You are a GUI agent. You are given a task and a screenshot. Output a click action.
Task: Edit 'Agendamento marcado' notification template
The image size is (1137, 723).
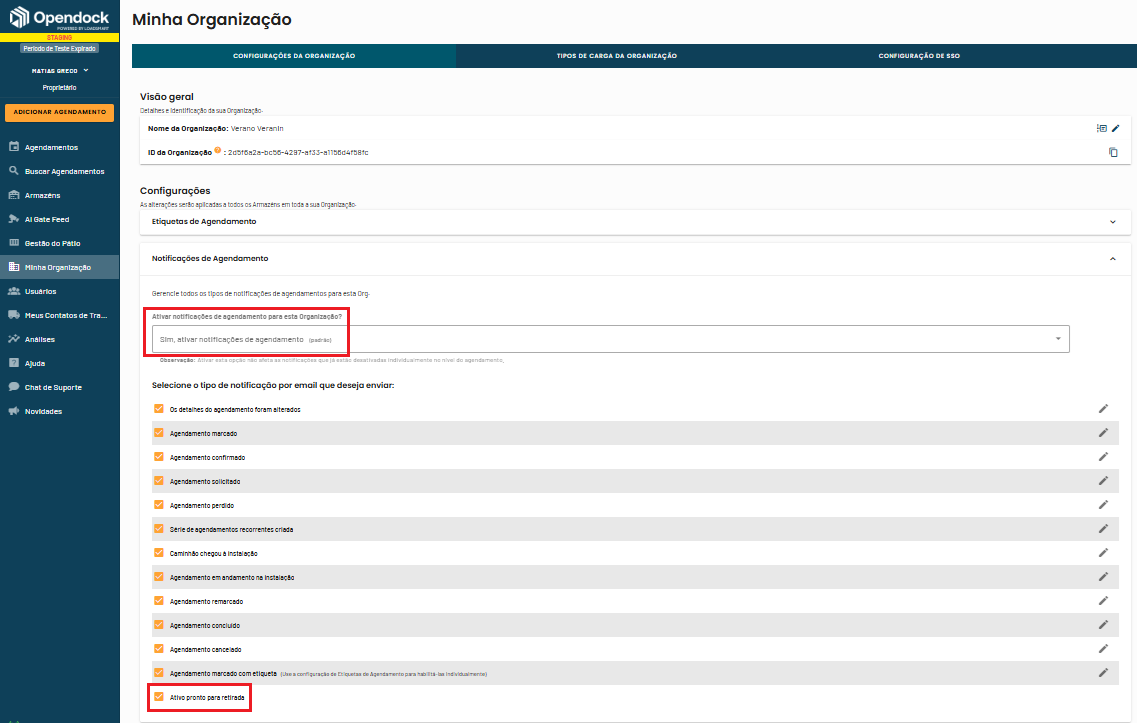point(1103,433)
